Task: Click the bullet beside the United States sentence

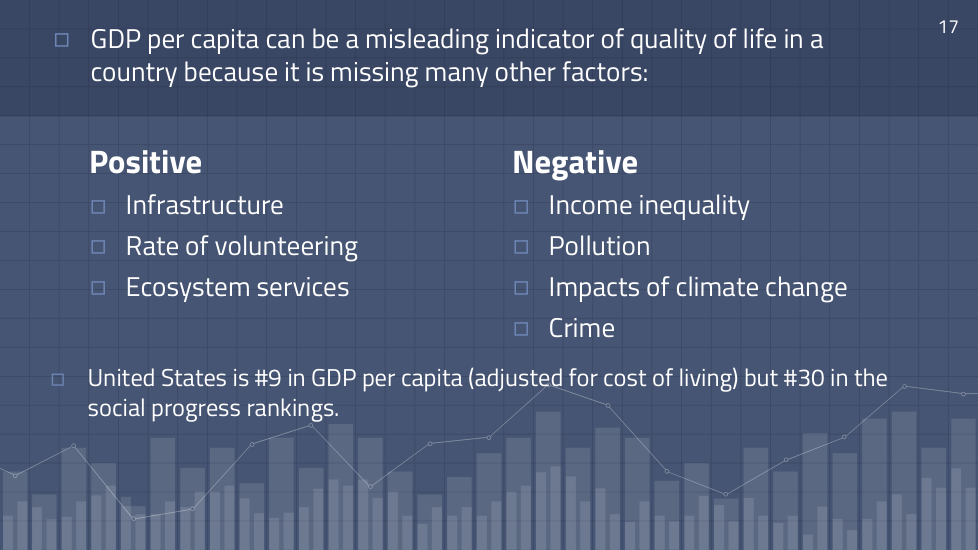Action: (x=58, y=379)
